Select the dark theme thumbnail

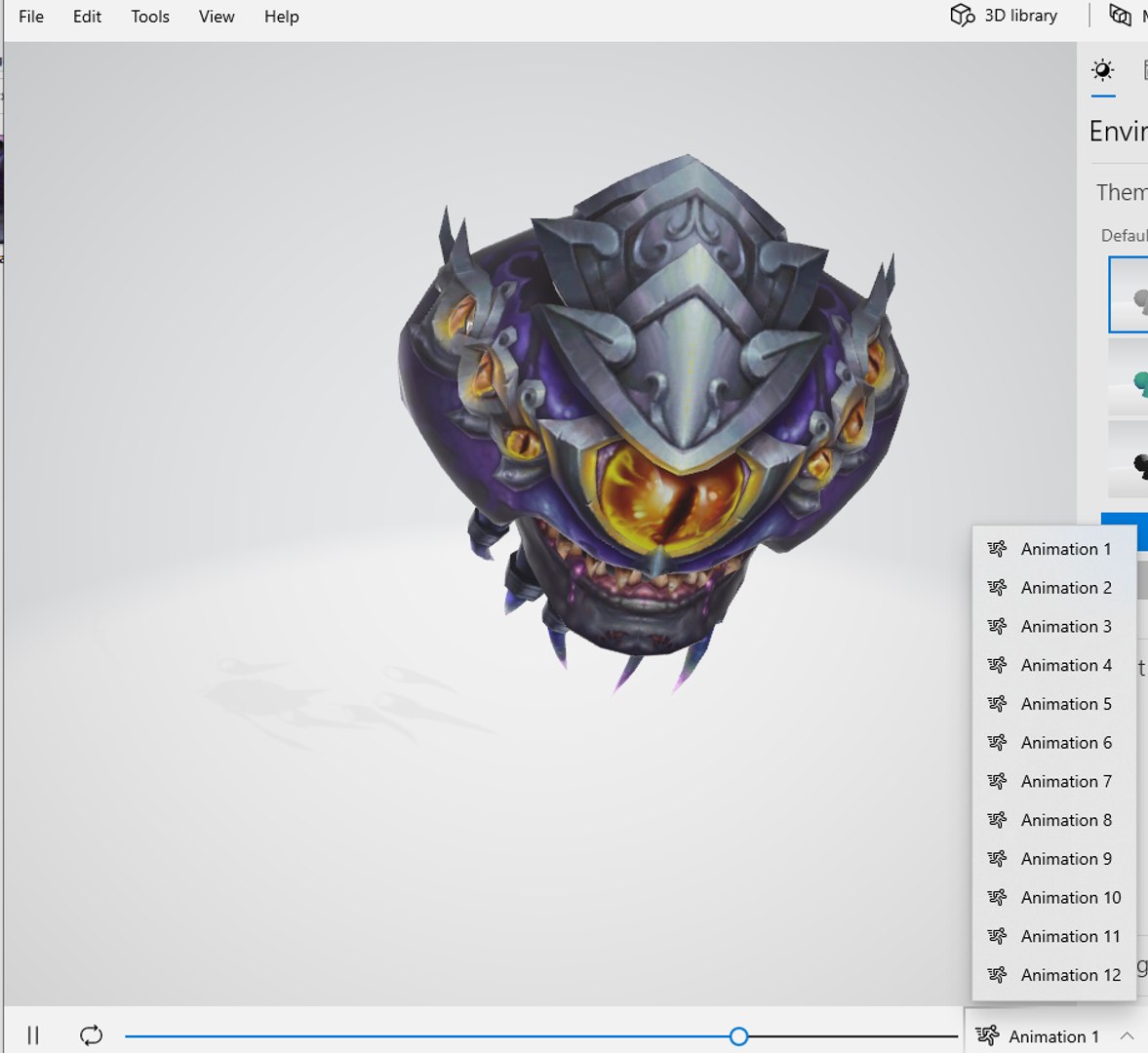(x=1128, y=459)
